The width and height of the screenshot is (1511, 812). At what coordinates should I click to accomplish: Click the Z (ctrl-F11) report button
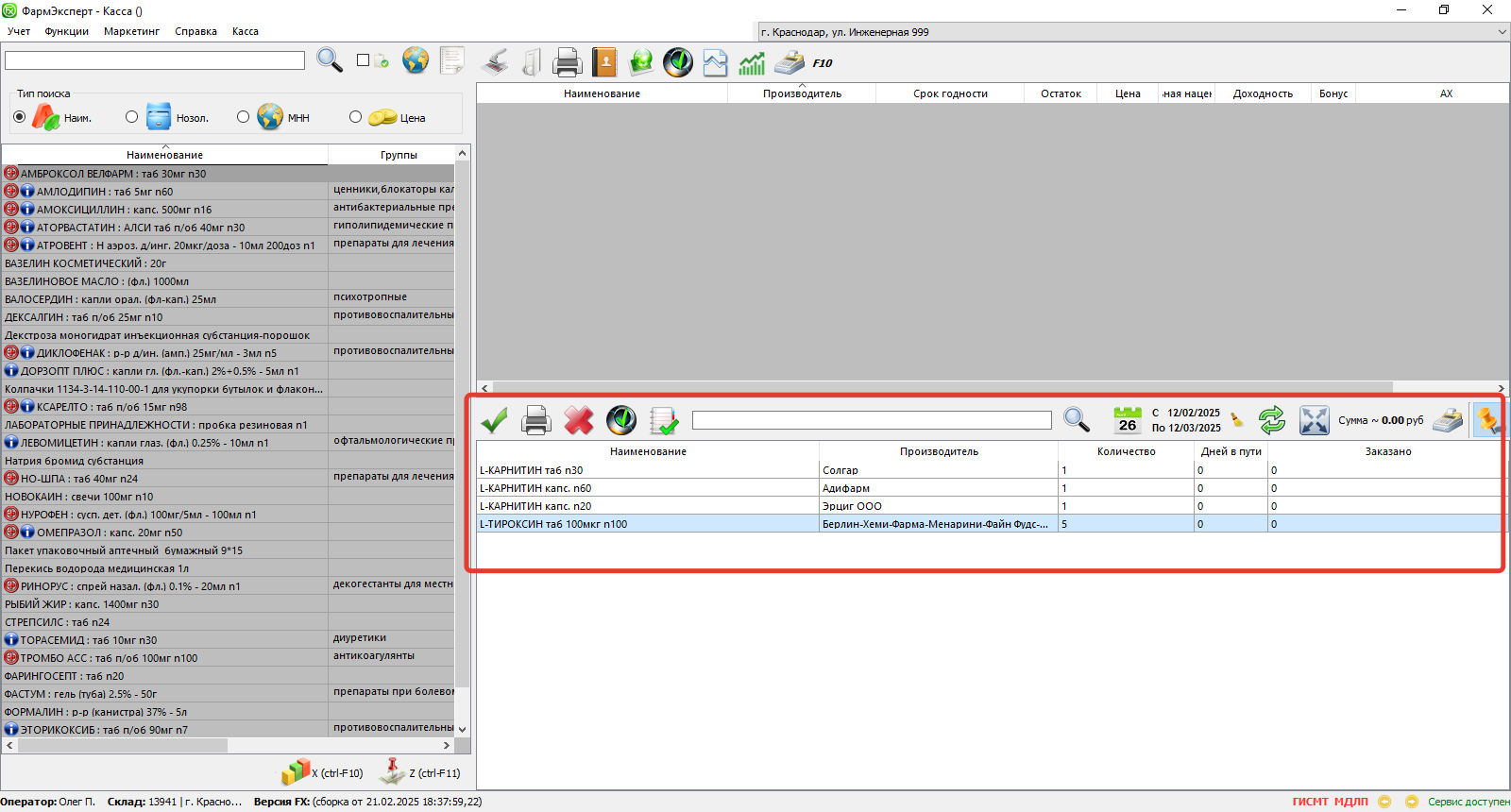(x=419, y=772)
